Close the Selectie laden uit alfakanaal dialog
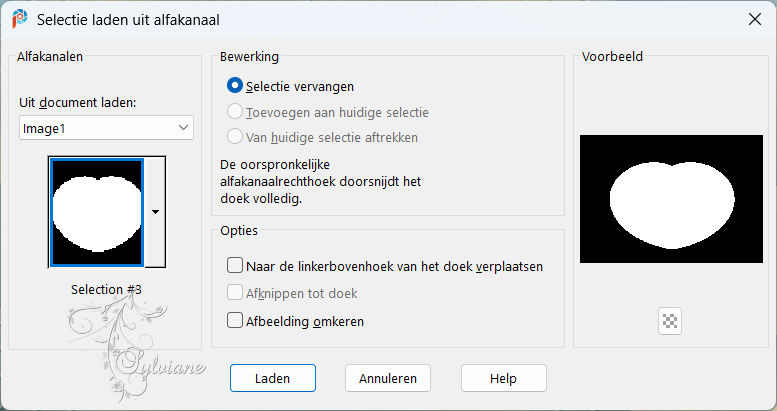 click(755, 19)
